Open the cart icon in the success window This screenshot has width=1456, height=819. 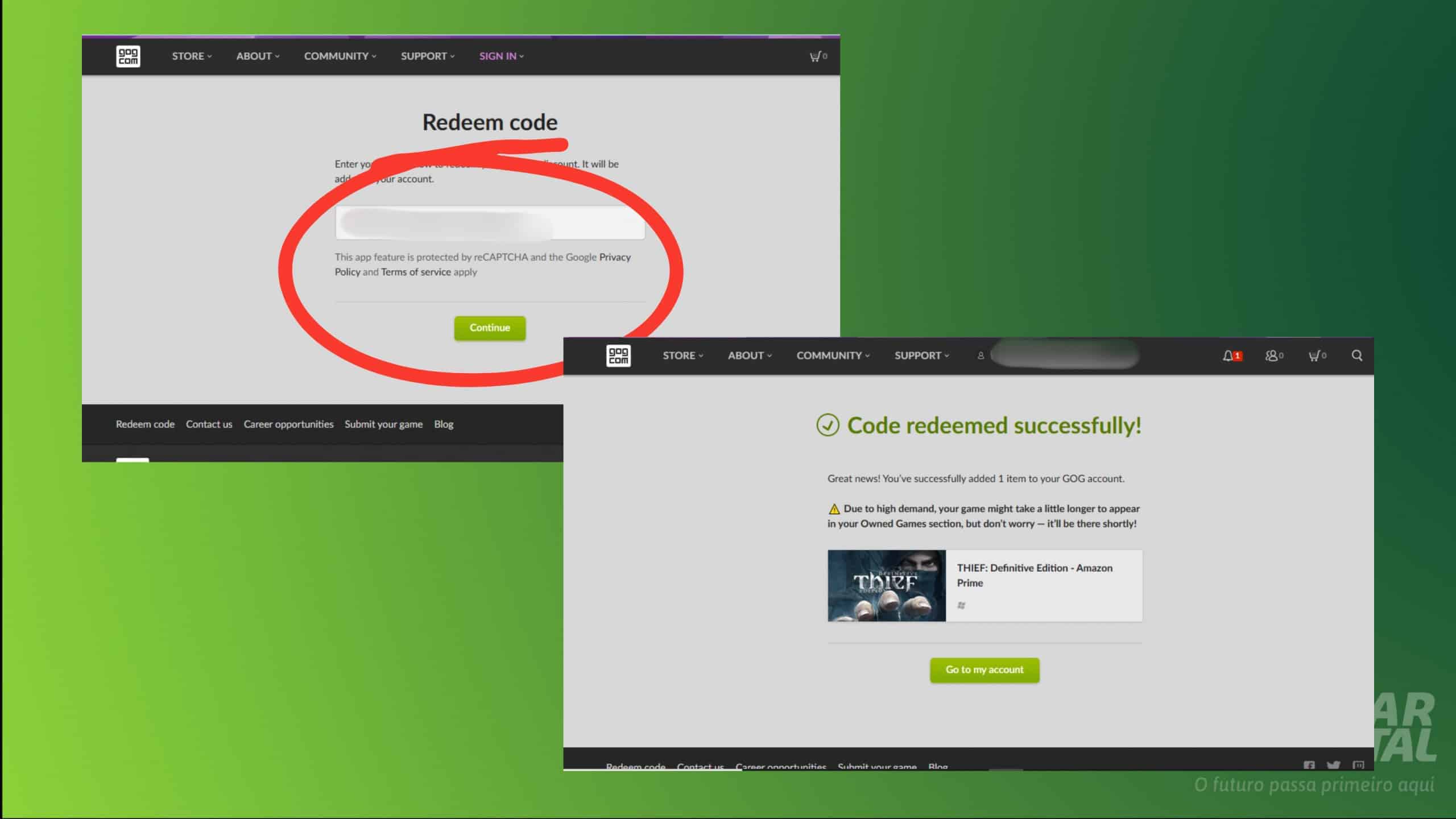pos(1317,355)
